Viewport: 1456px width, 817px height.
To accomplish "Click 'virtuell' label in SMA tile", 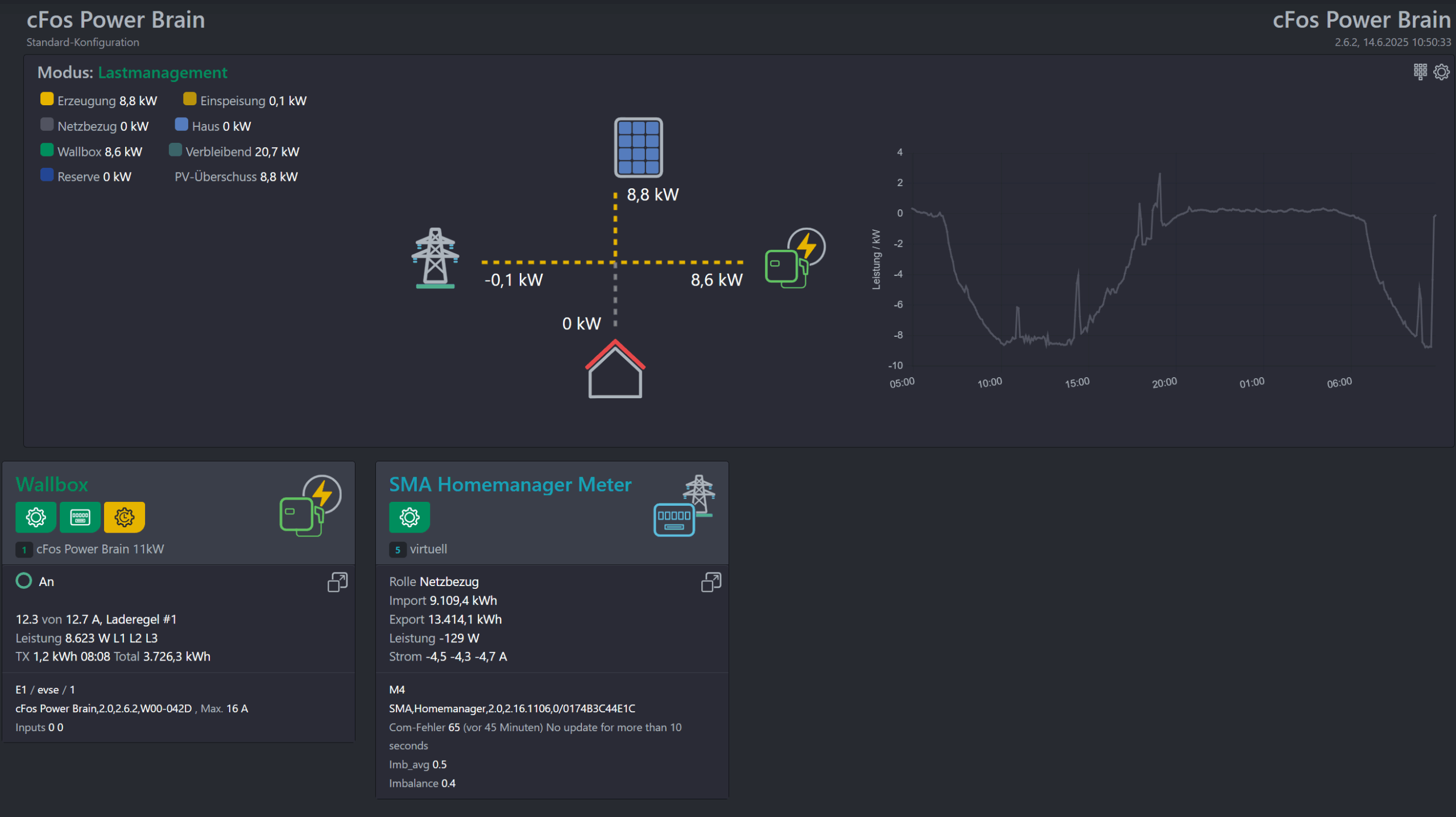I will [428, 549].
